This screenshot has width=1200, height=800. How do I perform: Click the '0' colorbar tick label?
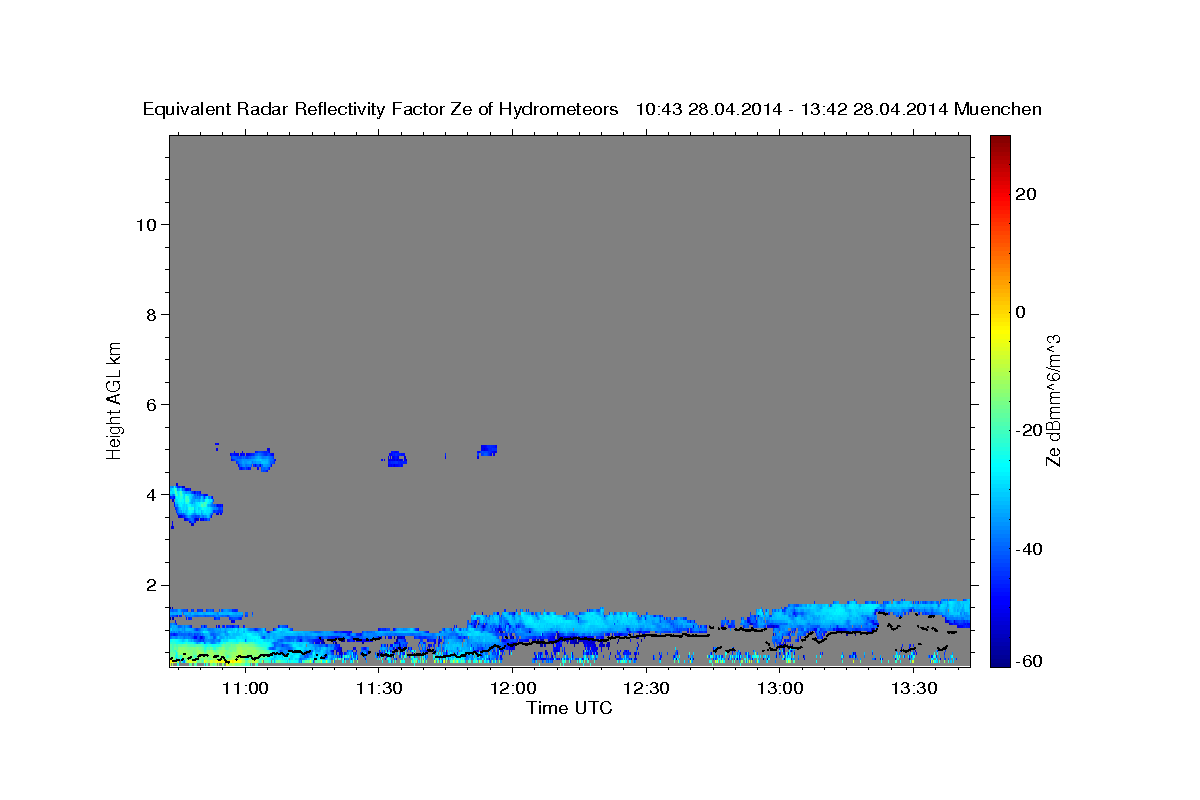(1020, 312)
